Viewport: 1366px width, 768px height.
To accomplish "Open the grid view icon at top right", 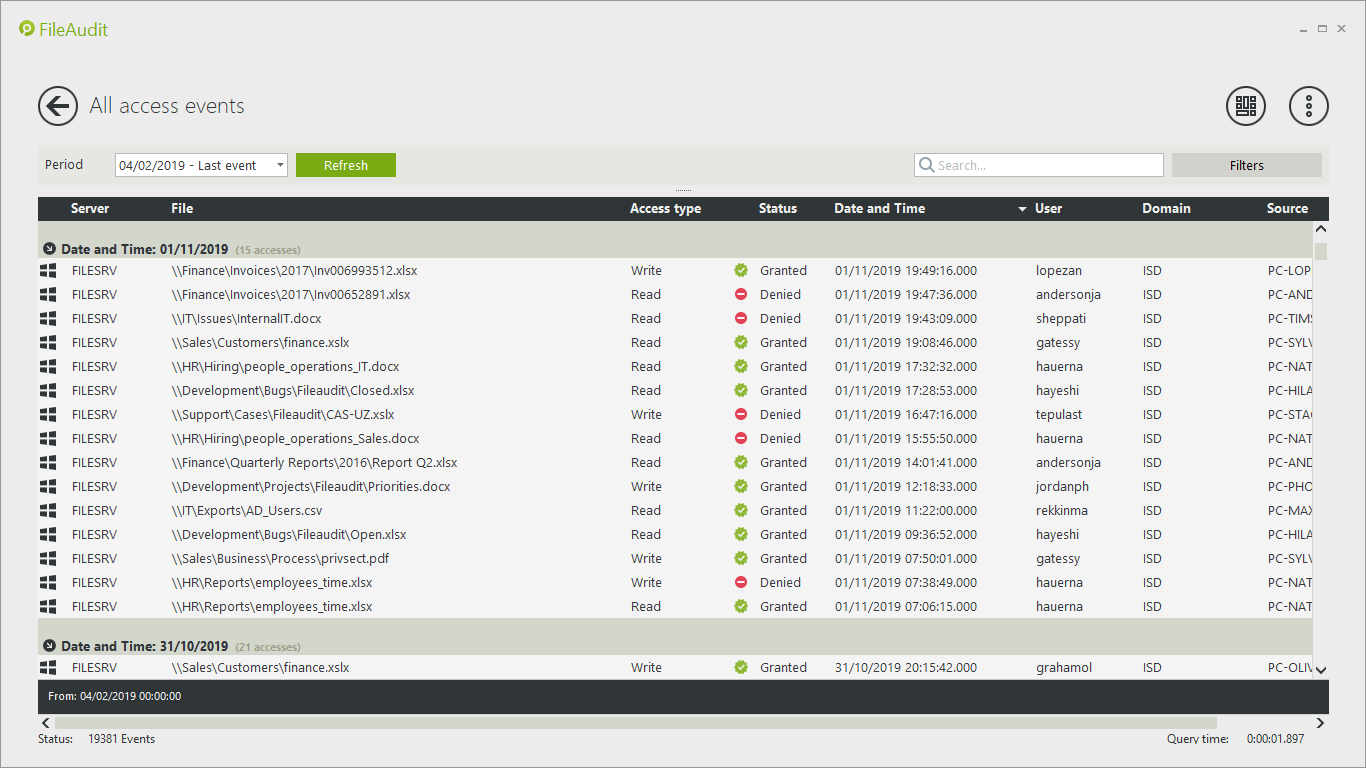I will [1246, 106].
